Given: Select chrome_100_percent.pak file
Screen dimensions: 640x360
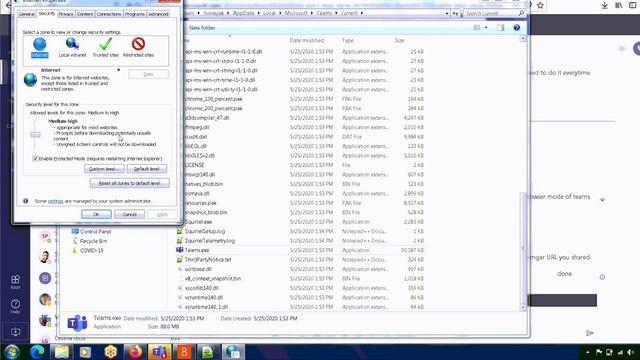Looking at the screenshot, I should (x=213, y=99).
